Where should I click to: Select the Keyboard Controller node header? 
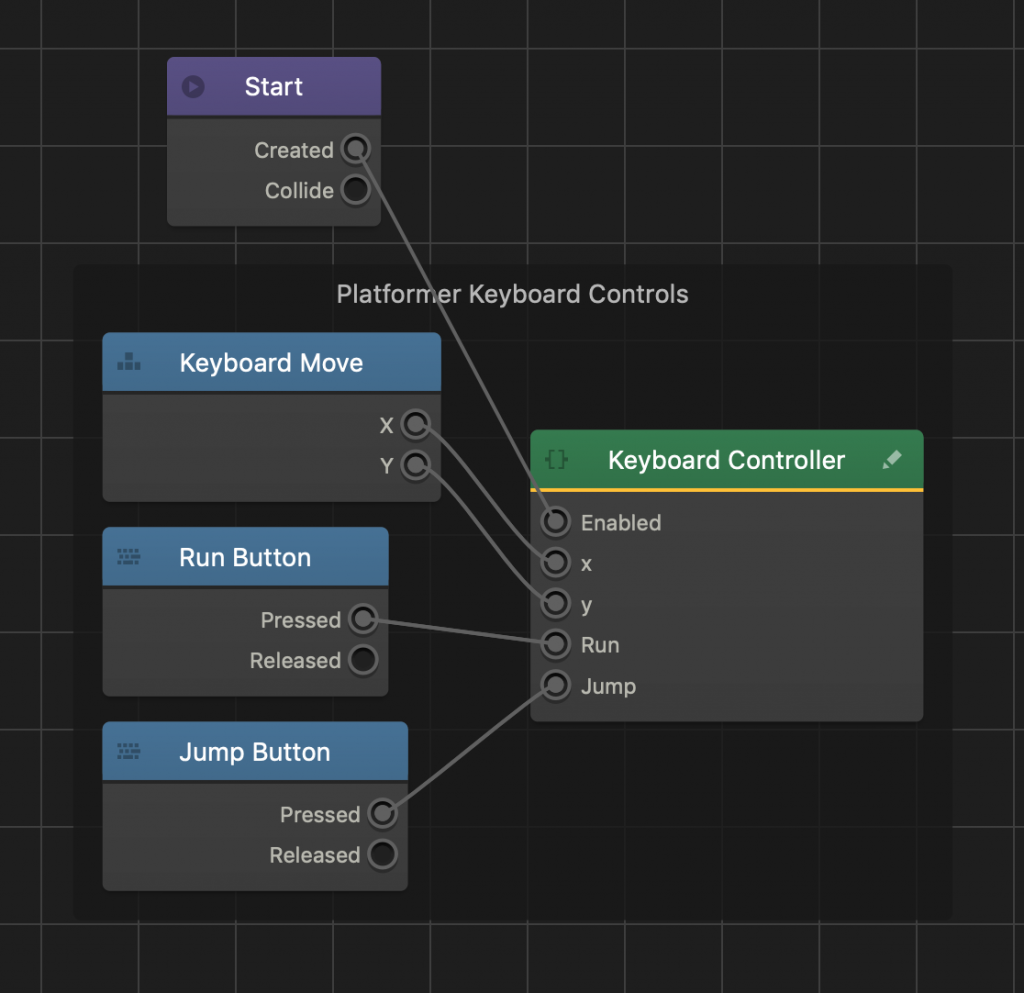(726, 459)
